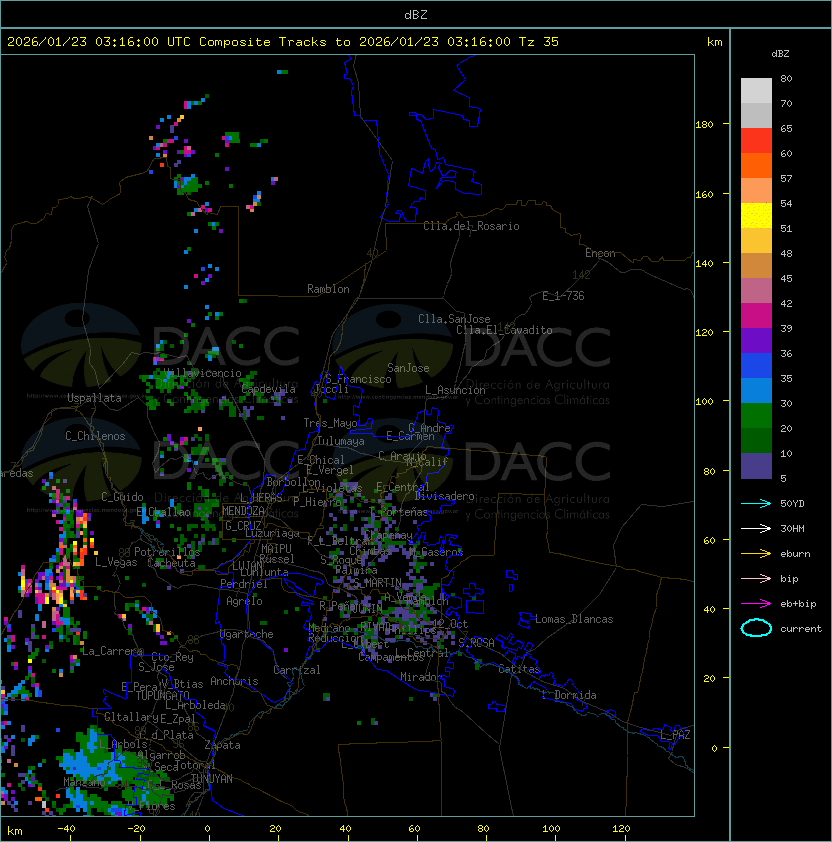Click the Catitas map label

pos(519,669)
